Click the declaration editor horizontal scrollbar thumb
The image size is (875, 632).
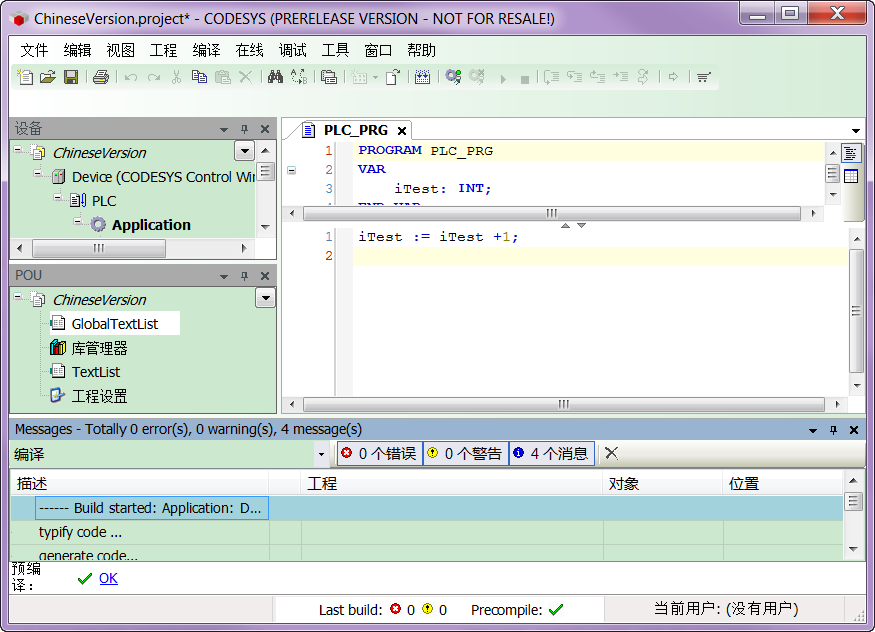552,213
